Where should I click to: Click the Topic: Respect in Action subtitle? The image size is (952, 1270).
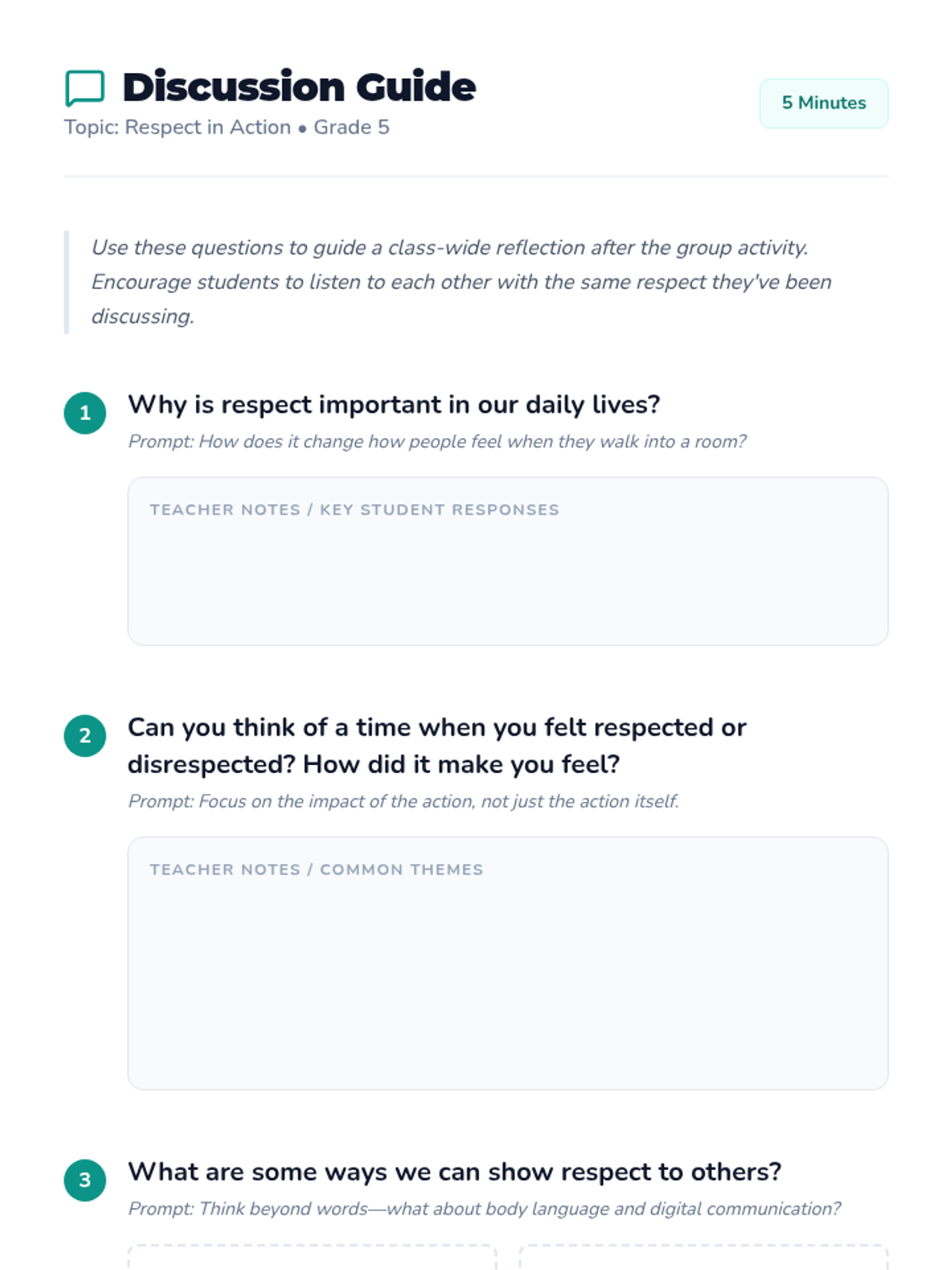pos(227,128)
